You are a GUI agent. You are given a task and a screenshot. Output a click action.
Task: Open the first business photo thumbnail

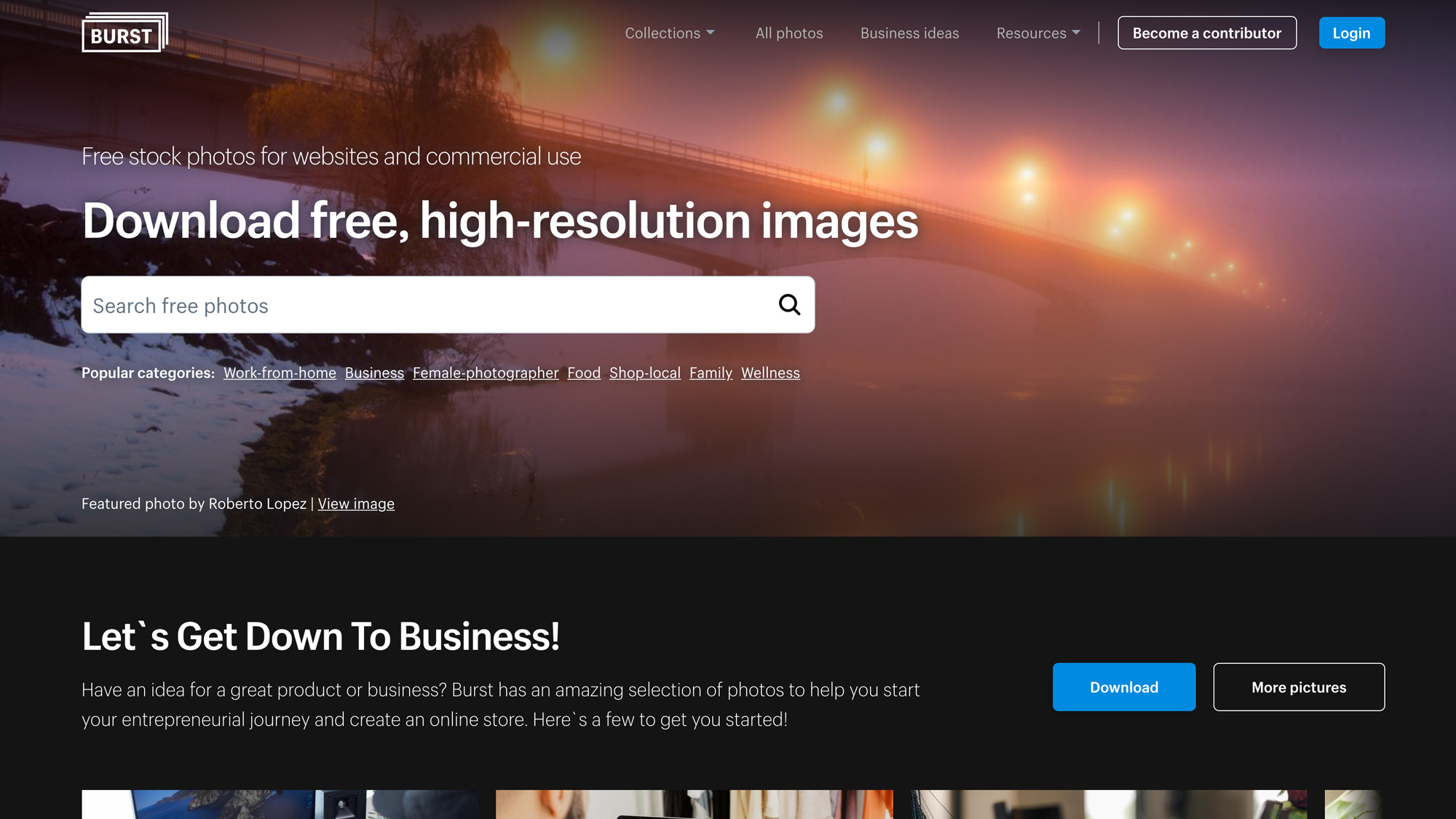[280, 804]
